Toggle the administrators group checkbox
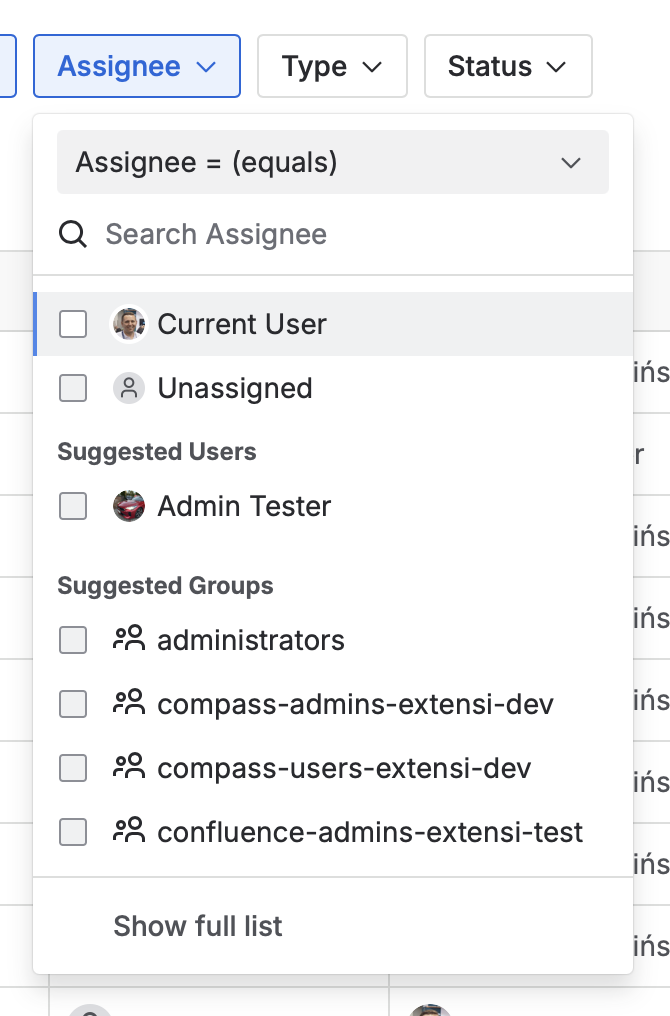This screenshot has height=1016, width=670. [73, 640]
